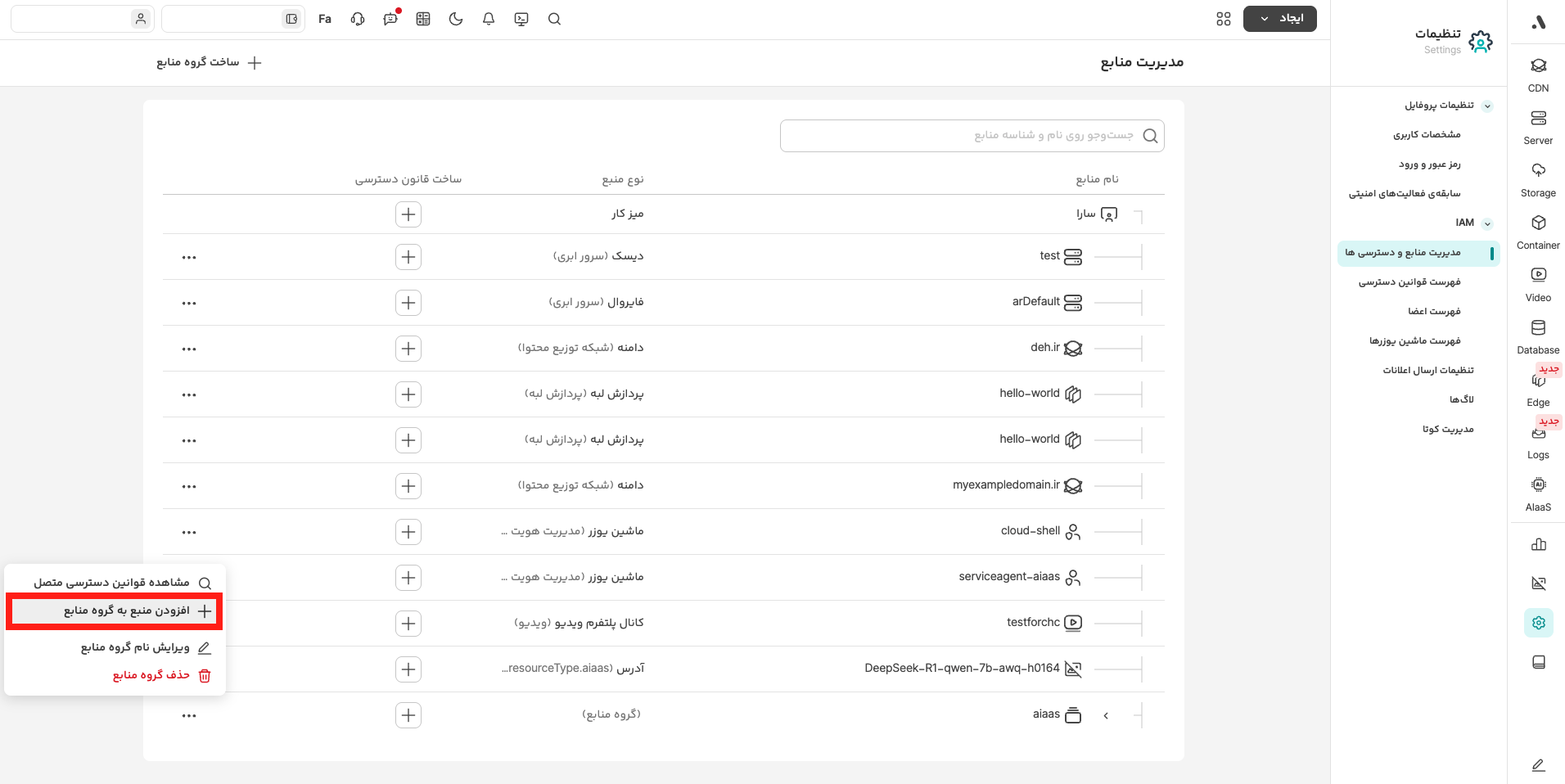Click ساخت گروه منابع button

pos(209,63)
